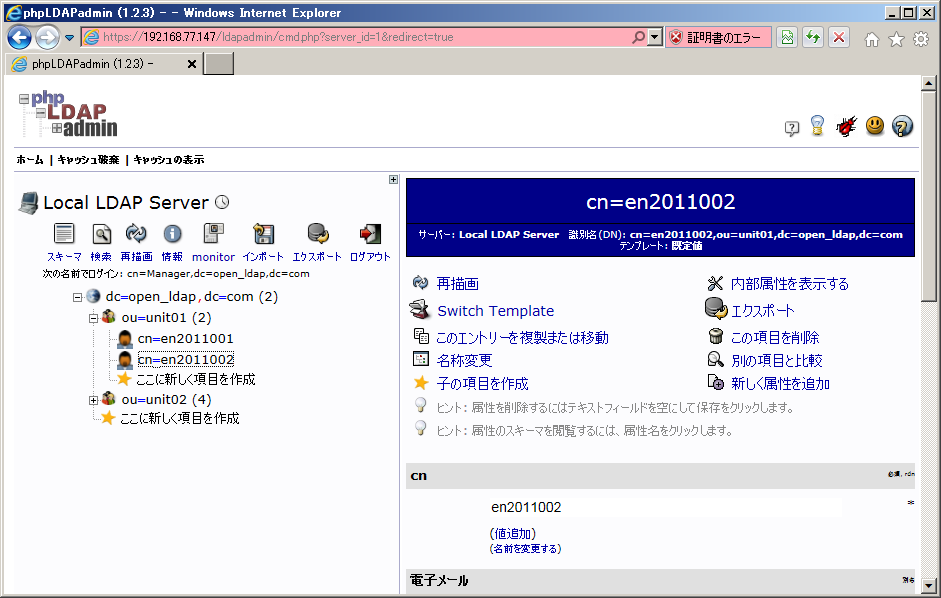941x598 pixels.
Task: Click the tree refresh (再描画) icon
Action: pos(136,234)
